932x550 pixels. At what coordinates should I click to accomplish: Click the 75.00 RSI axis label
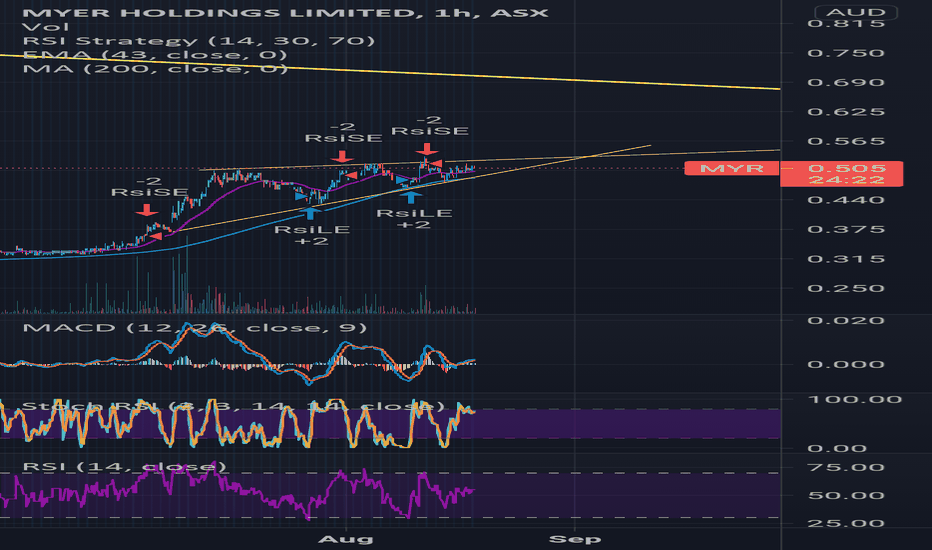pyautogui.click(x=846, y=467)
